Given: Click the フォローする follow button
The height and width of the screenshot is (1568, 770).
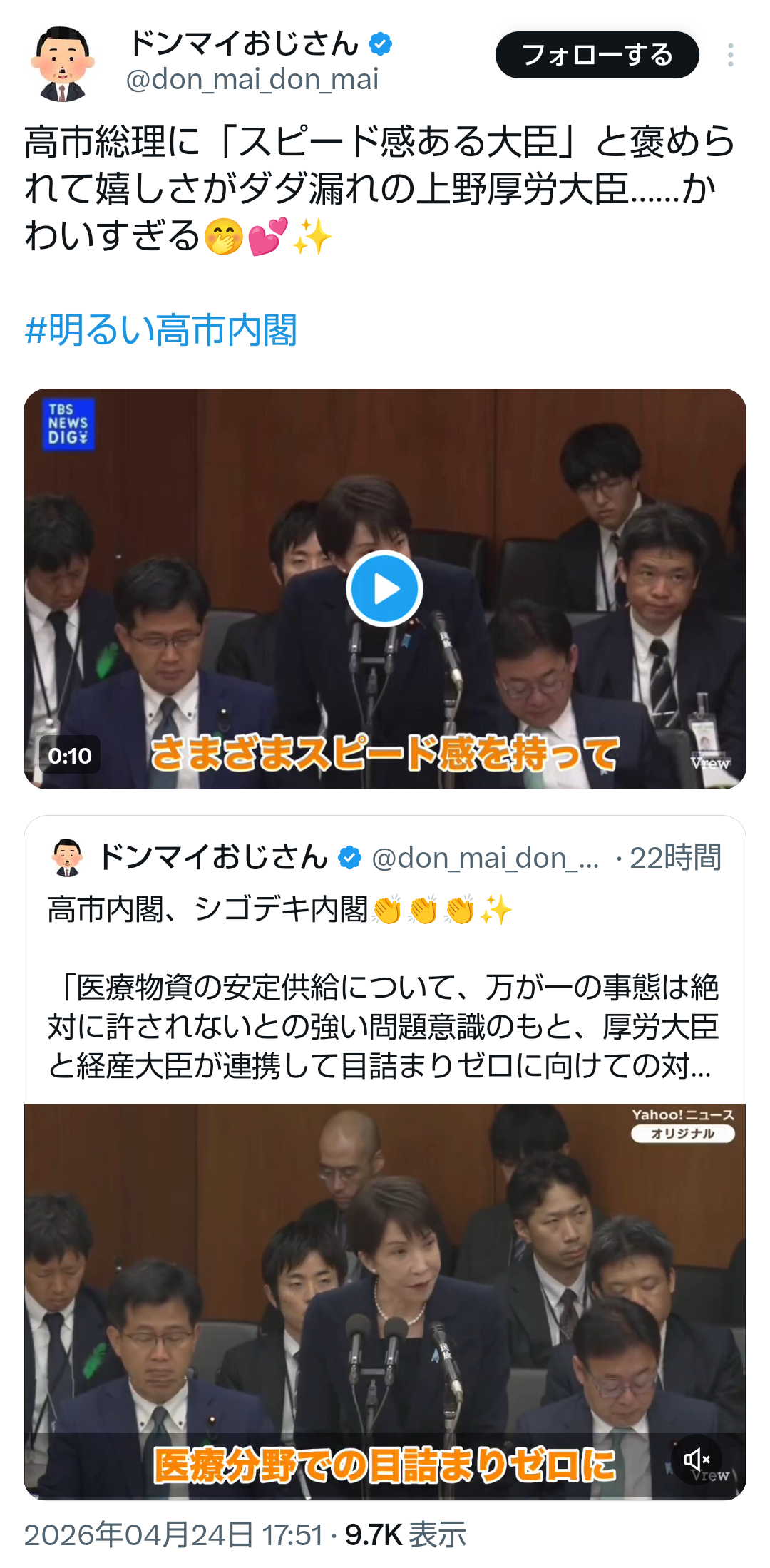Looking at the screenshot, I should tap(597, 55).
